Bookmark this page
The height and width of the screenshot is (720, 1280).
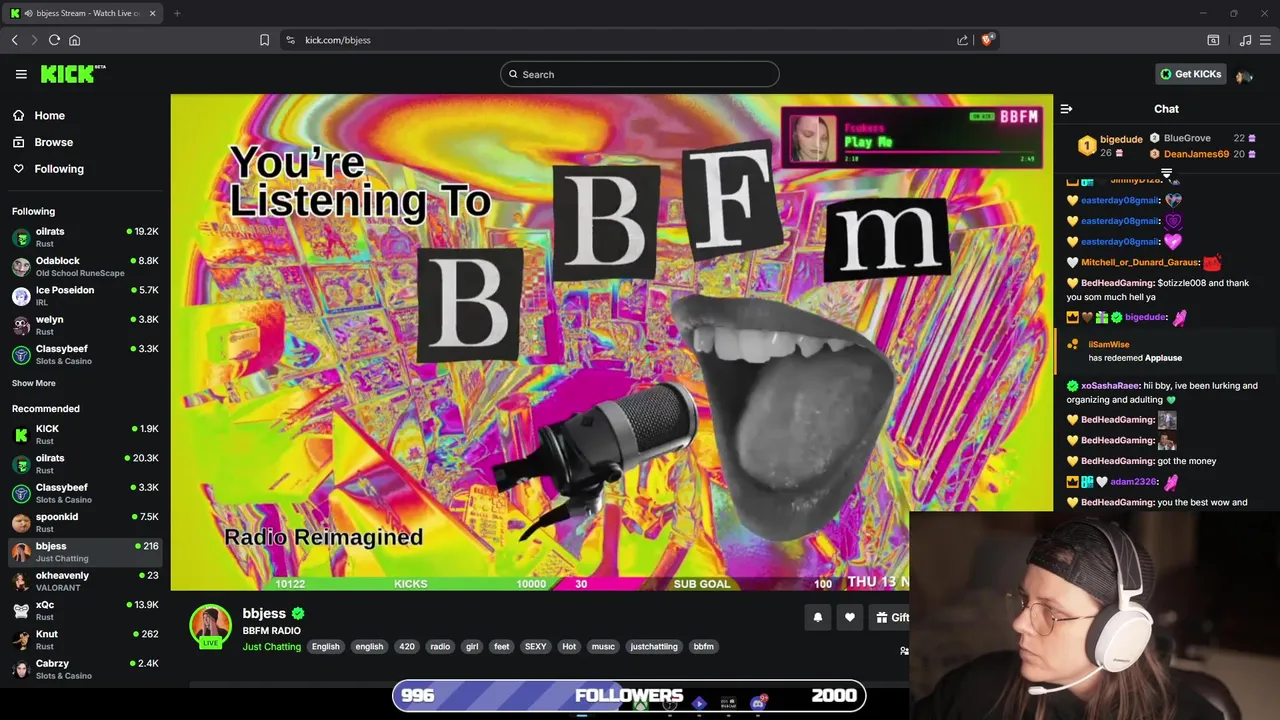(264, 40)
